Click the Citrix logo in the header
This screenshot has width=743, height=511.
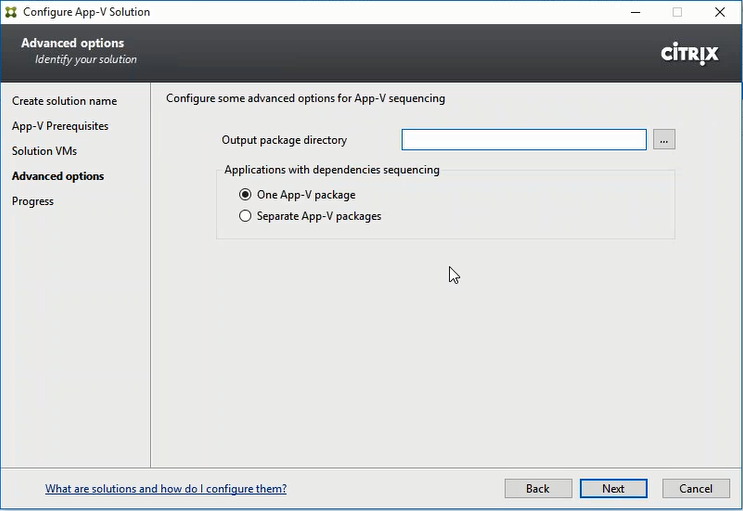click(x=689, y=54)
